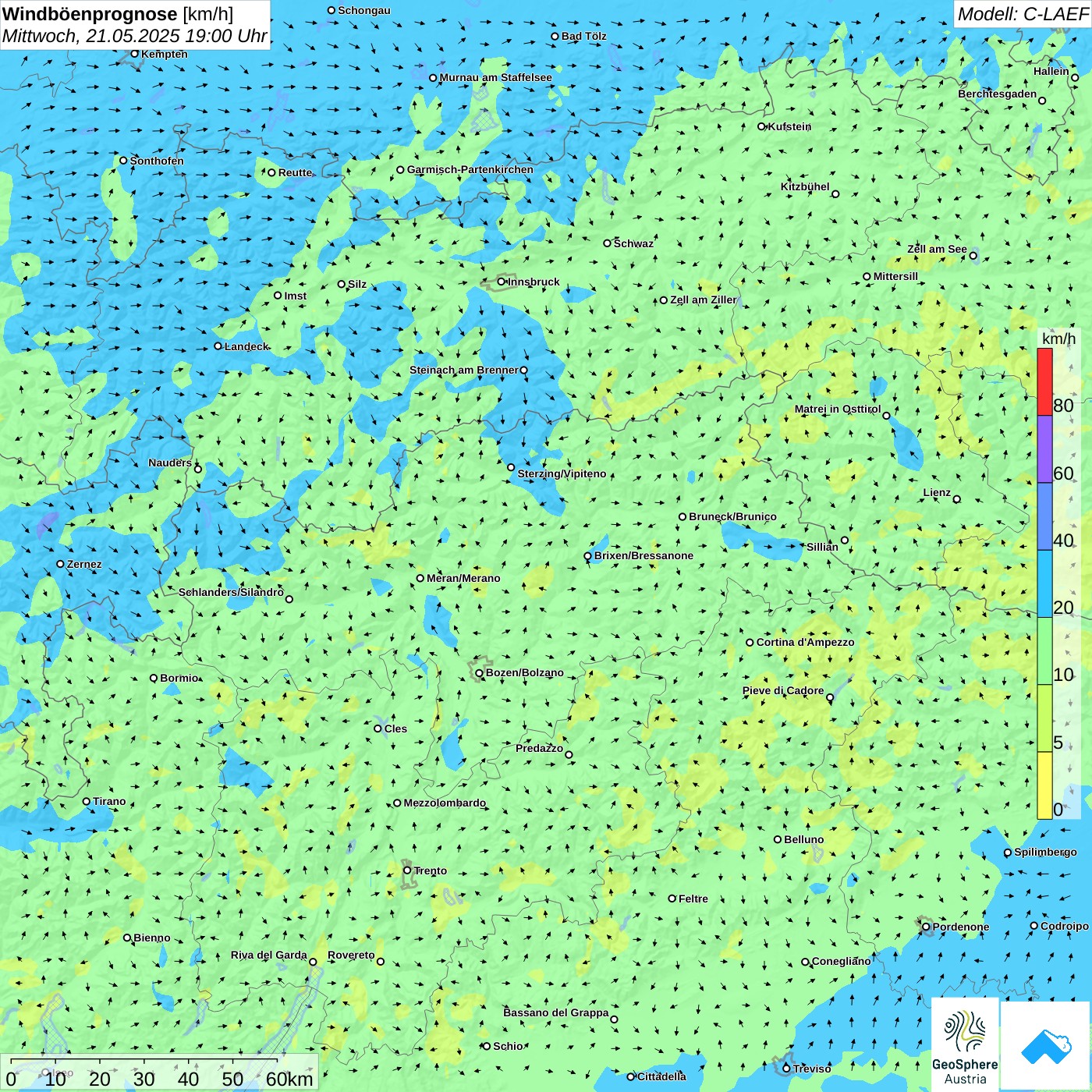Image resolution: width=1092 pixels, height=1092 pixels.
Task: Click the Bozen/Bolzano city marker
Action: (480, 673)
